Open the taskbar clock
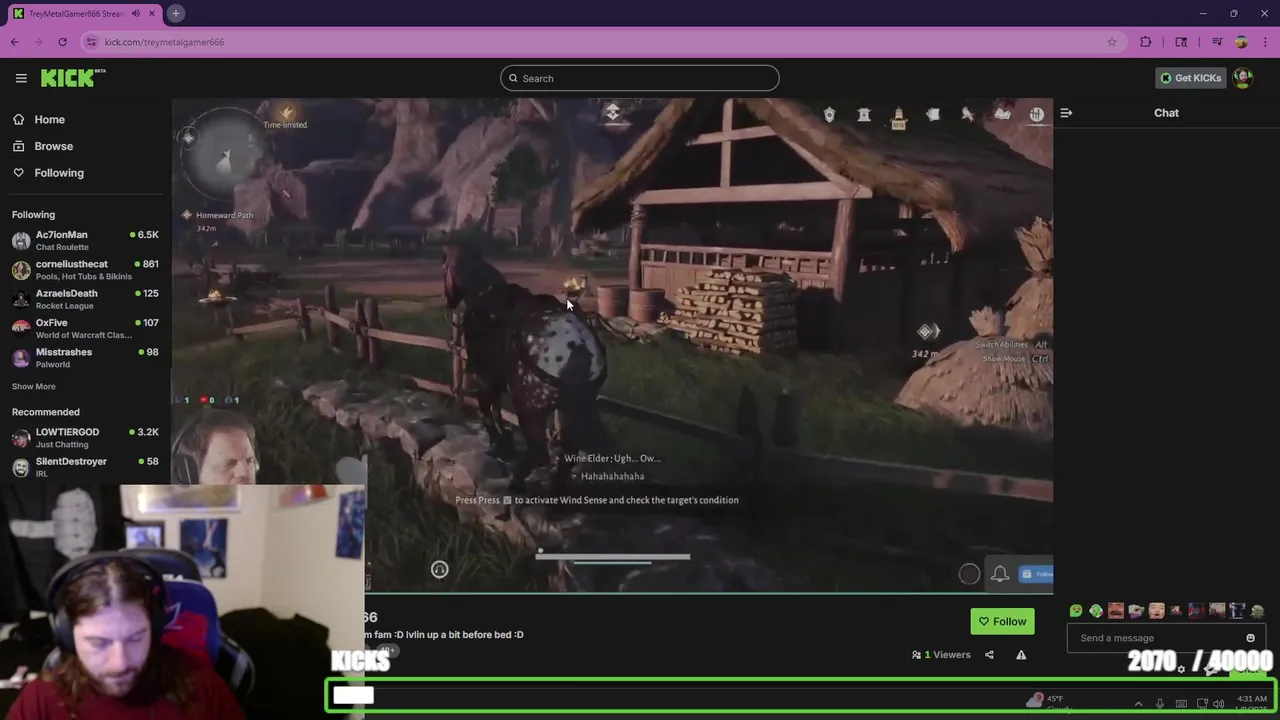Viewport: 1280px width, 720px height. click(1252, 704)
